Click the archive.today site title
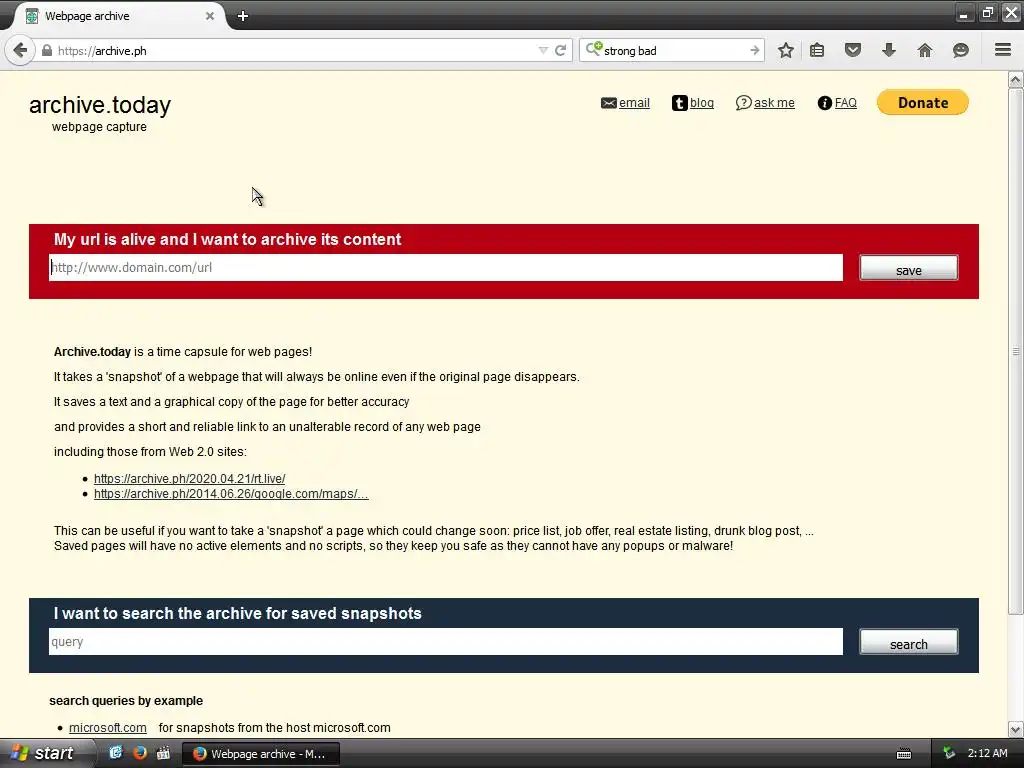1024x768 pixels. [x=100, y=104]
